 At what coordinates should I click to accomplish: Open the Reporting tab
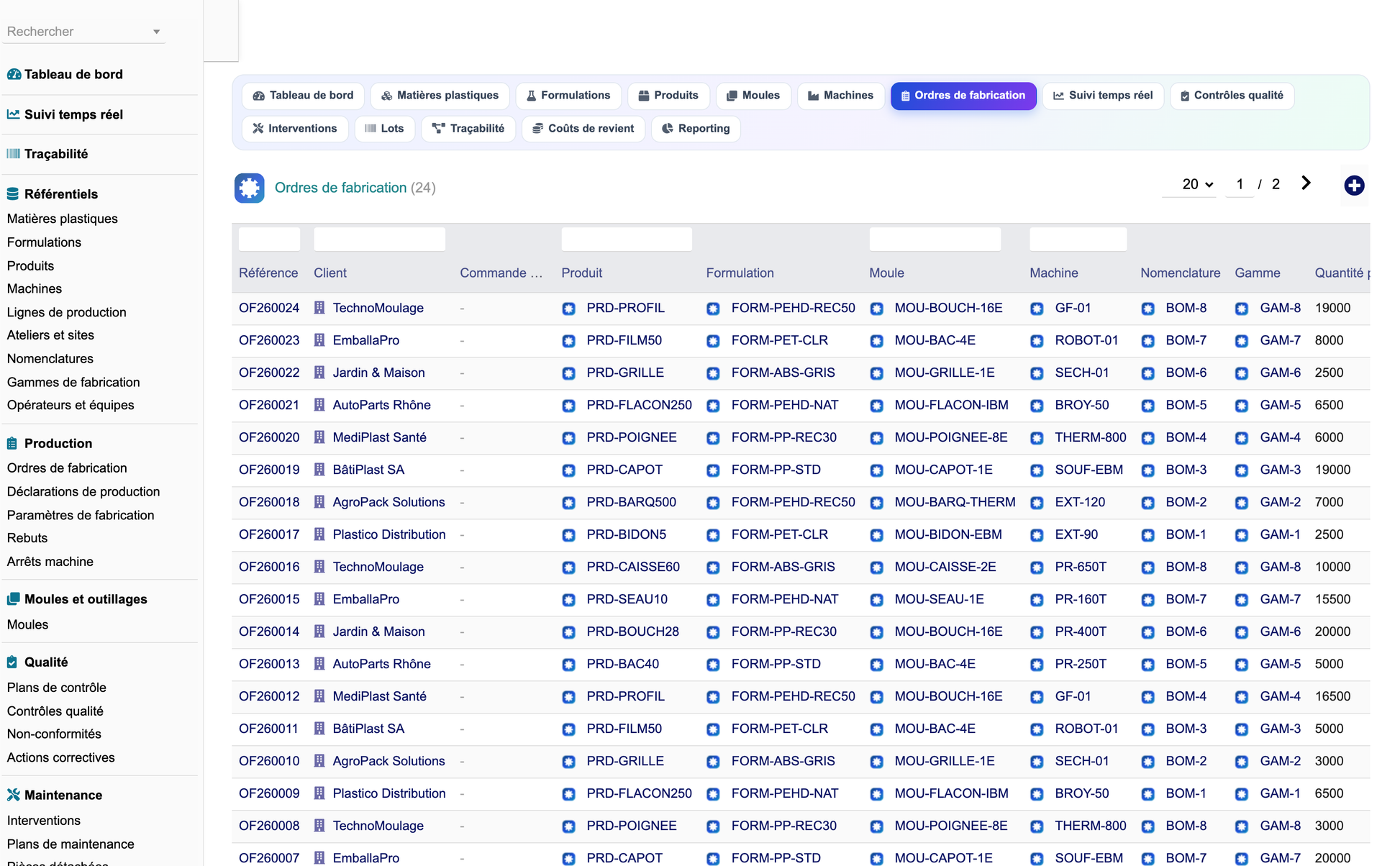(x=696, y=129)
